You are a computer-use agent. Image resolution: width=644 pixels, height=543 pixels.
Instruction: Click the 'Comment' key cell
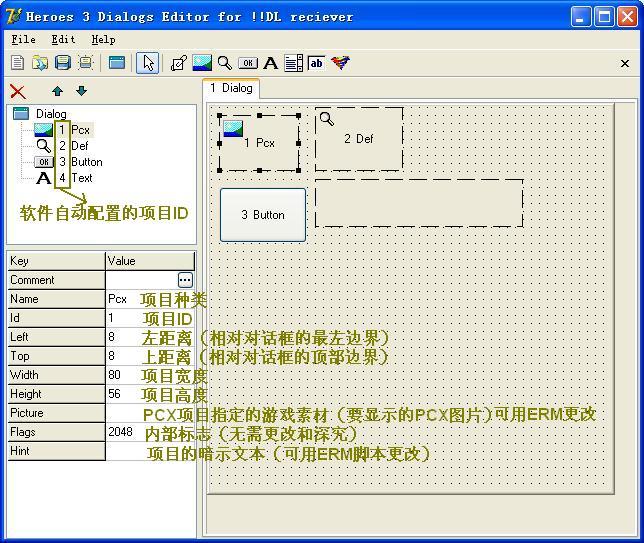tap(56, 280)
